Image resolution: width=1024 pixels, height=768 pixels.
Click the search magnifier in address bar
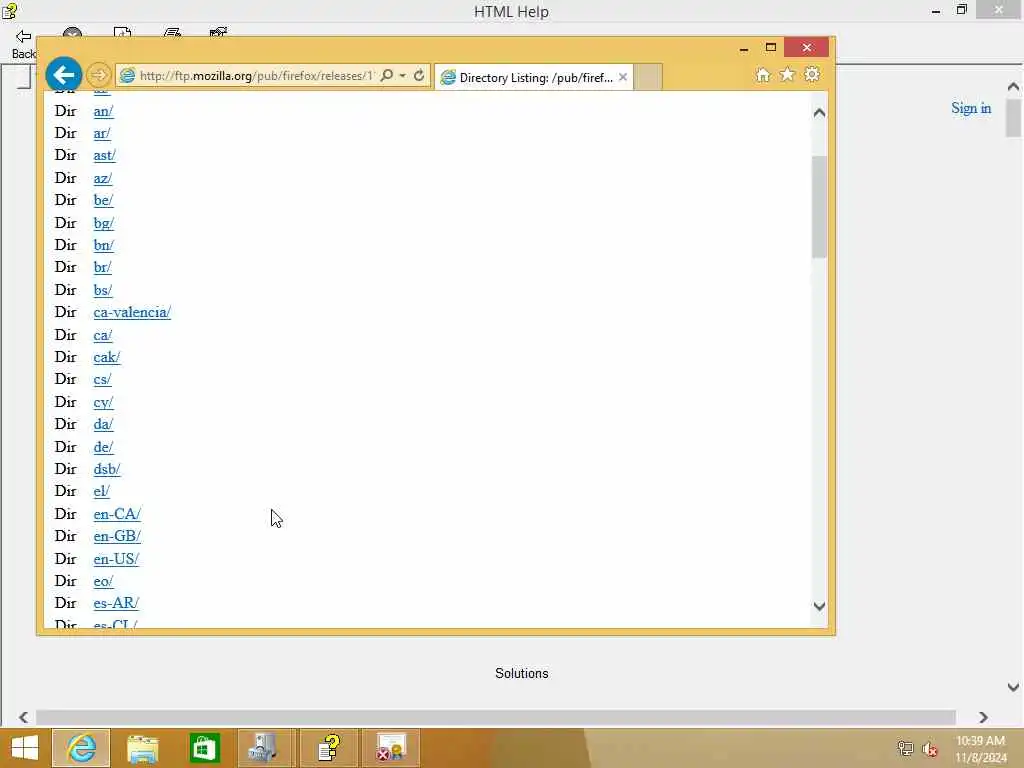[387, 76]
